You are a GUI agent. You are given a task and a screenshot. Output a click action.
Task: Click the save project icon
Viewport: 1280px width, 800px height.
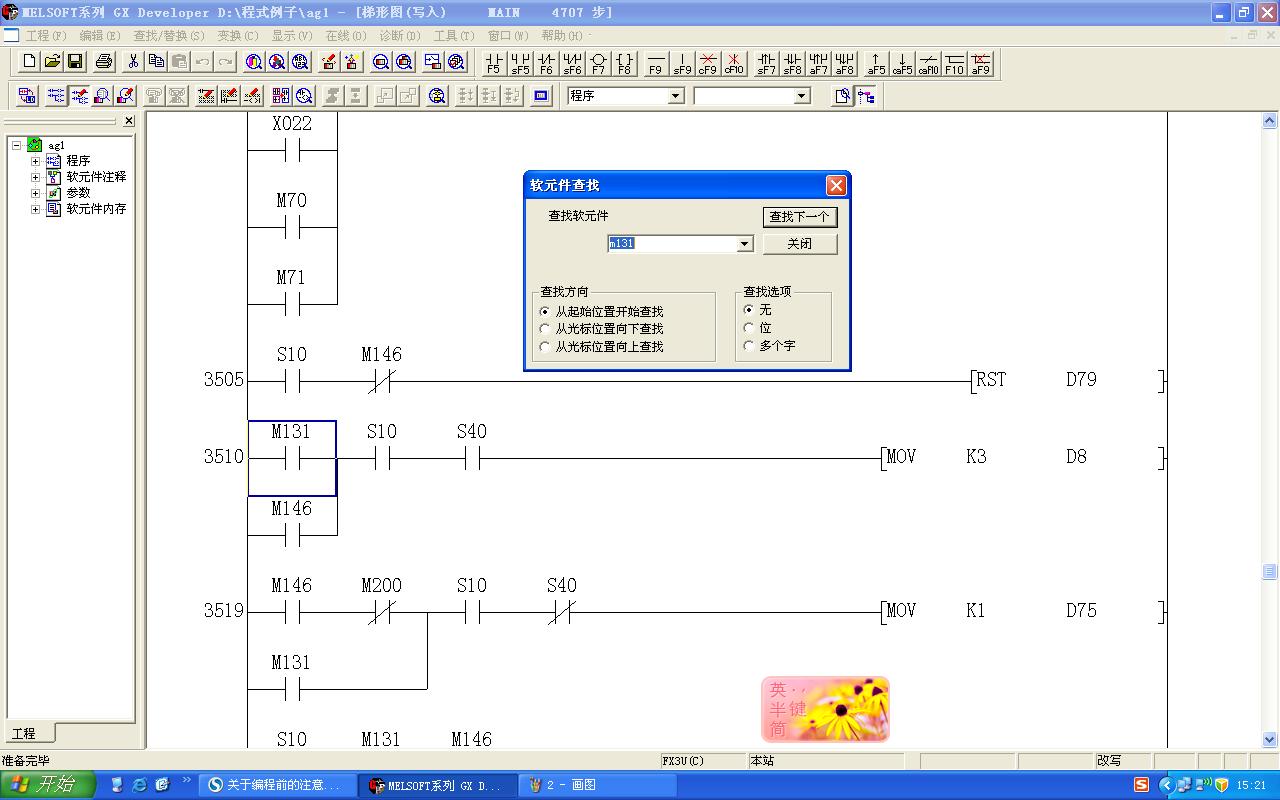75,62
